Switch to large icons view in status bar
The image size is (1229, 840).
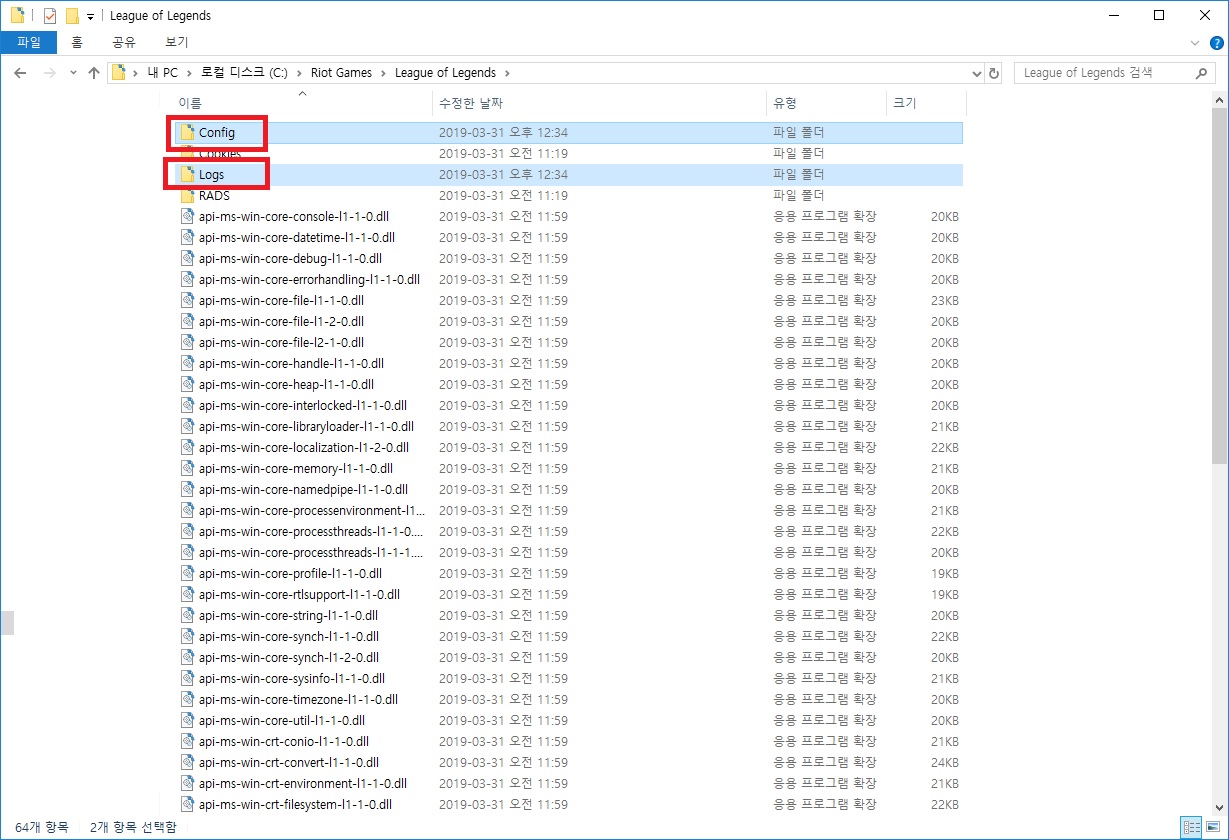[x=1213, y=827]
